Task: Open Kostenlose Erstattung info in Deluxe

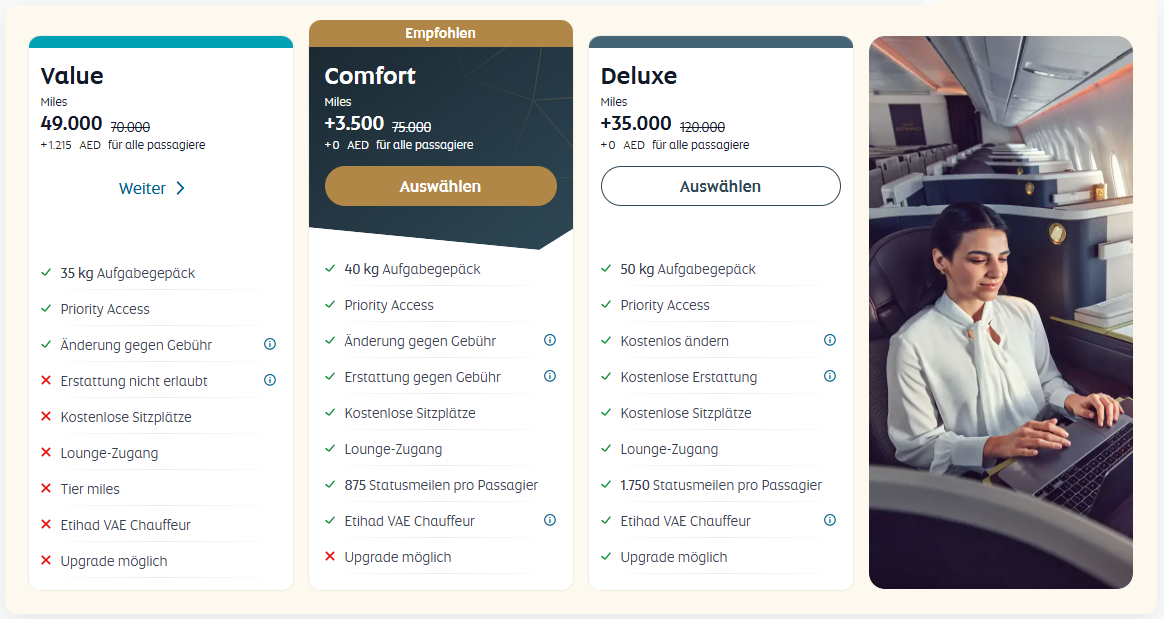Action: tap(829, 376)
